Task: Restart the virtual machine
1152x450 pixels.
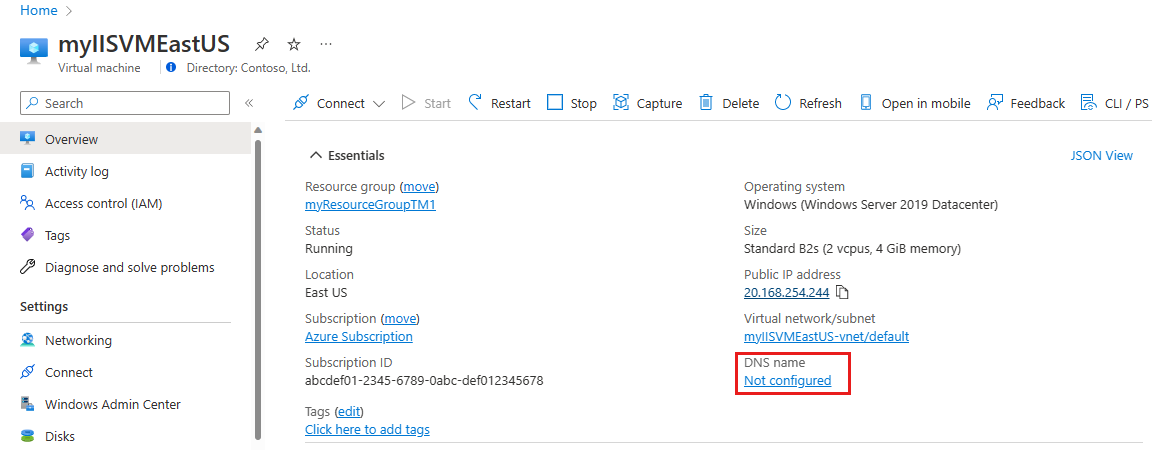Action: pyautogui.click(x=500, y=103)
